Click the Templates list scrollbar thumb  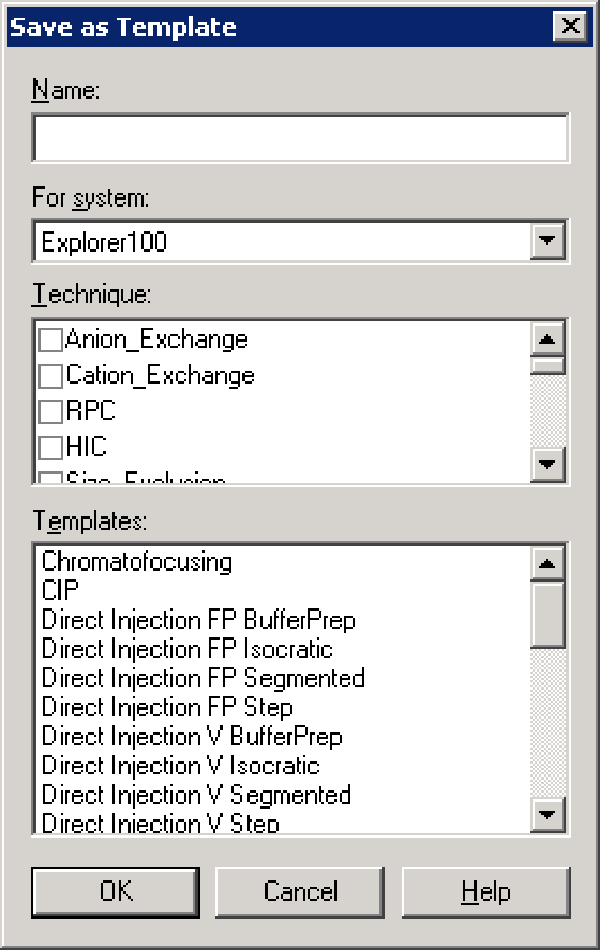click(547, 614)
